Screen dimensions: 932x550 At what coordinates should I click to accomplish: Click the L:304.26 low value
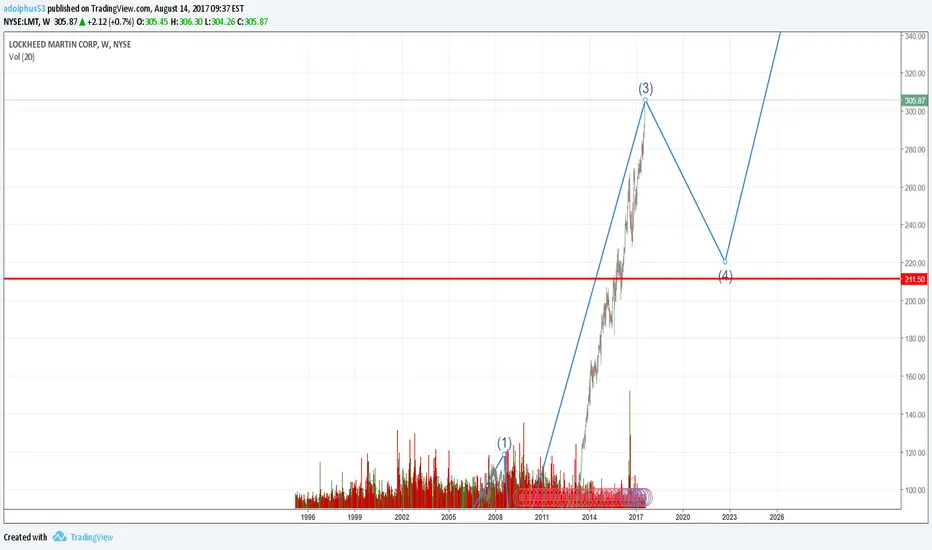(220, 22)
